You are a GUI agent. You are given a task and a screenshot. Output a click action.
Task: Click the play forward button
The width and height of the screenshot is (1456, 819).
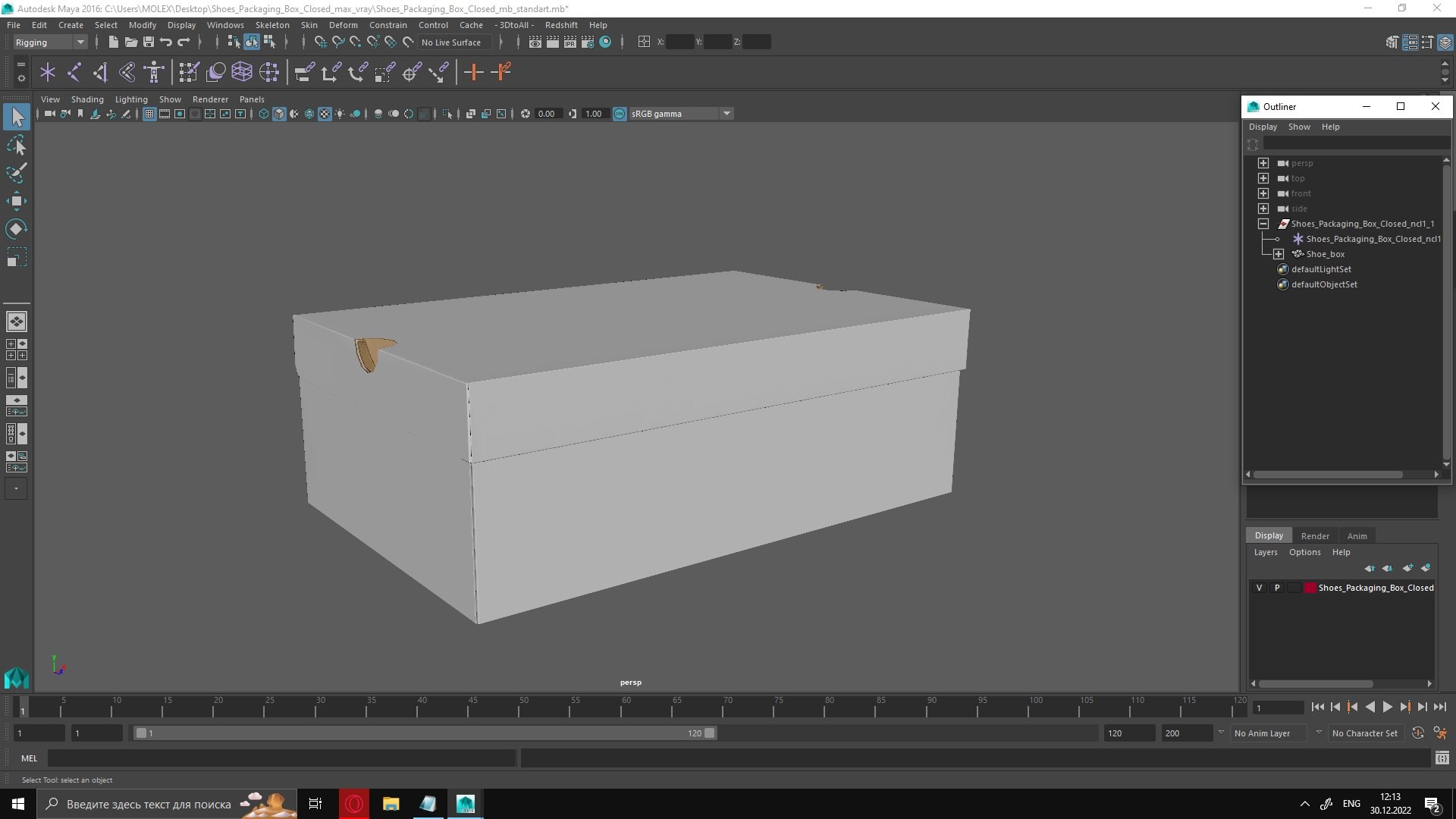pos(1388,707)
